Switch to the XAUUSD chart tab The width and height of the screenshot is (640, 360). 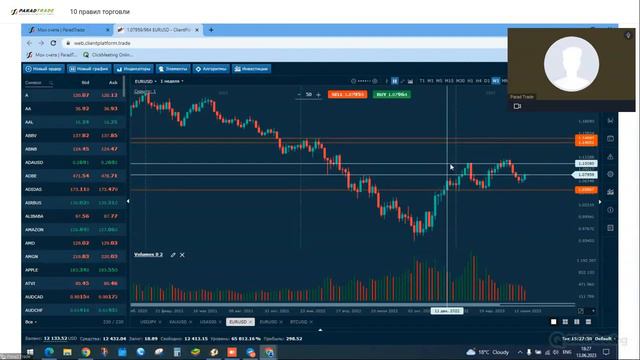tap(178, 322)
